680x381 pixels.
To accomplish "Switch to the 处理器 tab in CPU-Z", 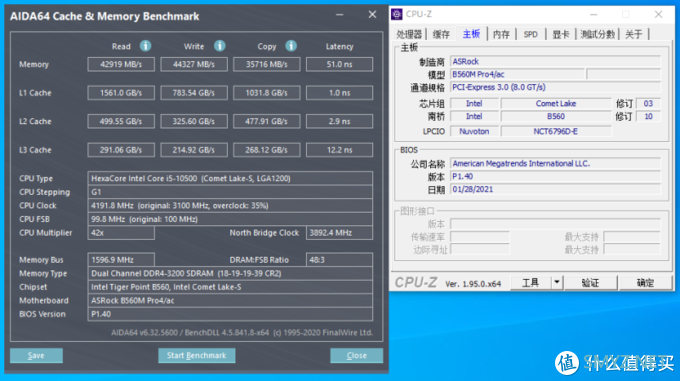I will [409, 34].
